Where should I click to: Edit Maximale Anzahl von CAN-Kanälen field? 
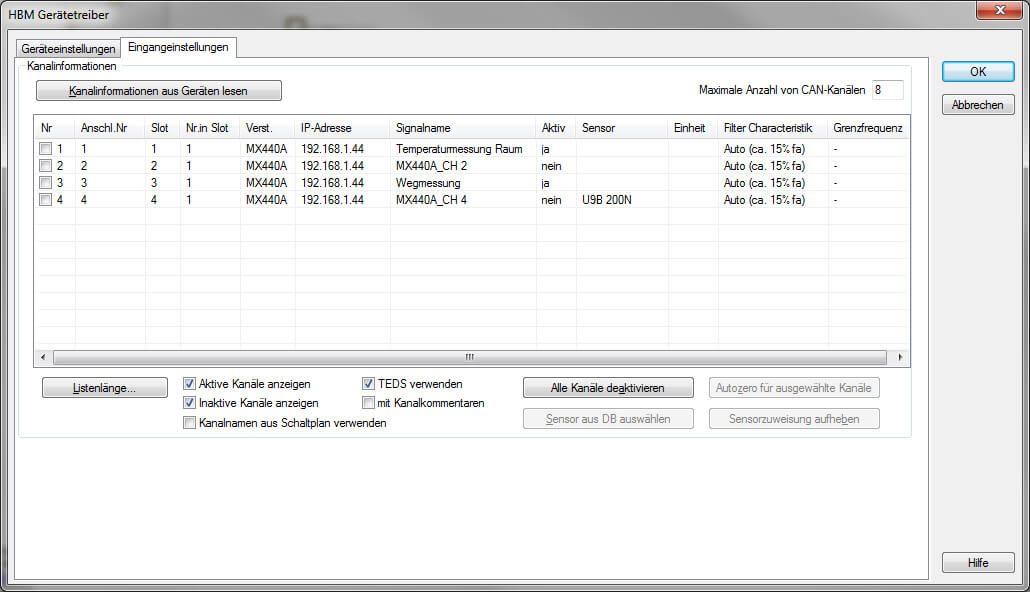[x=887, y=90]
